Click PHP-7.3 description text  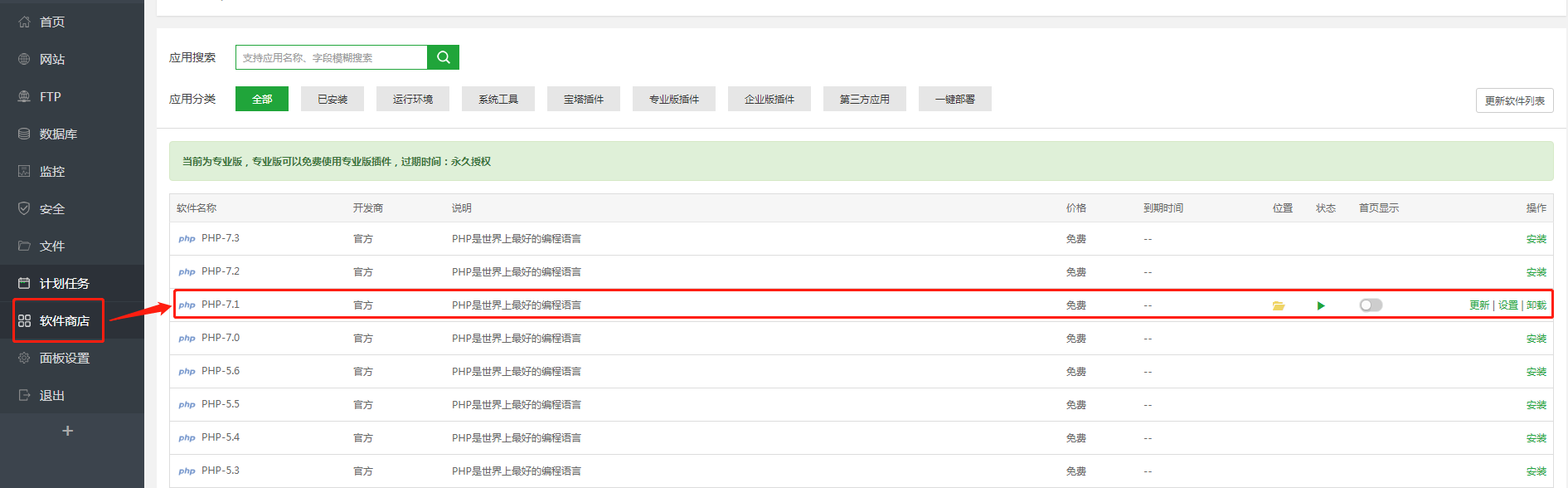tap(517, 239)
